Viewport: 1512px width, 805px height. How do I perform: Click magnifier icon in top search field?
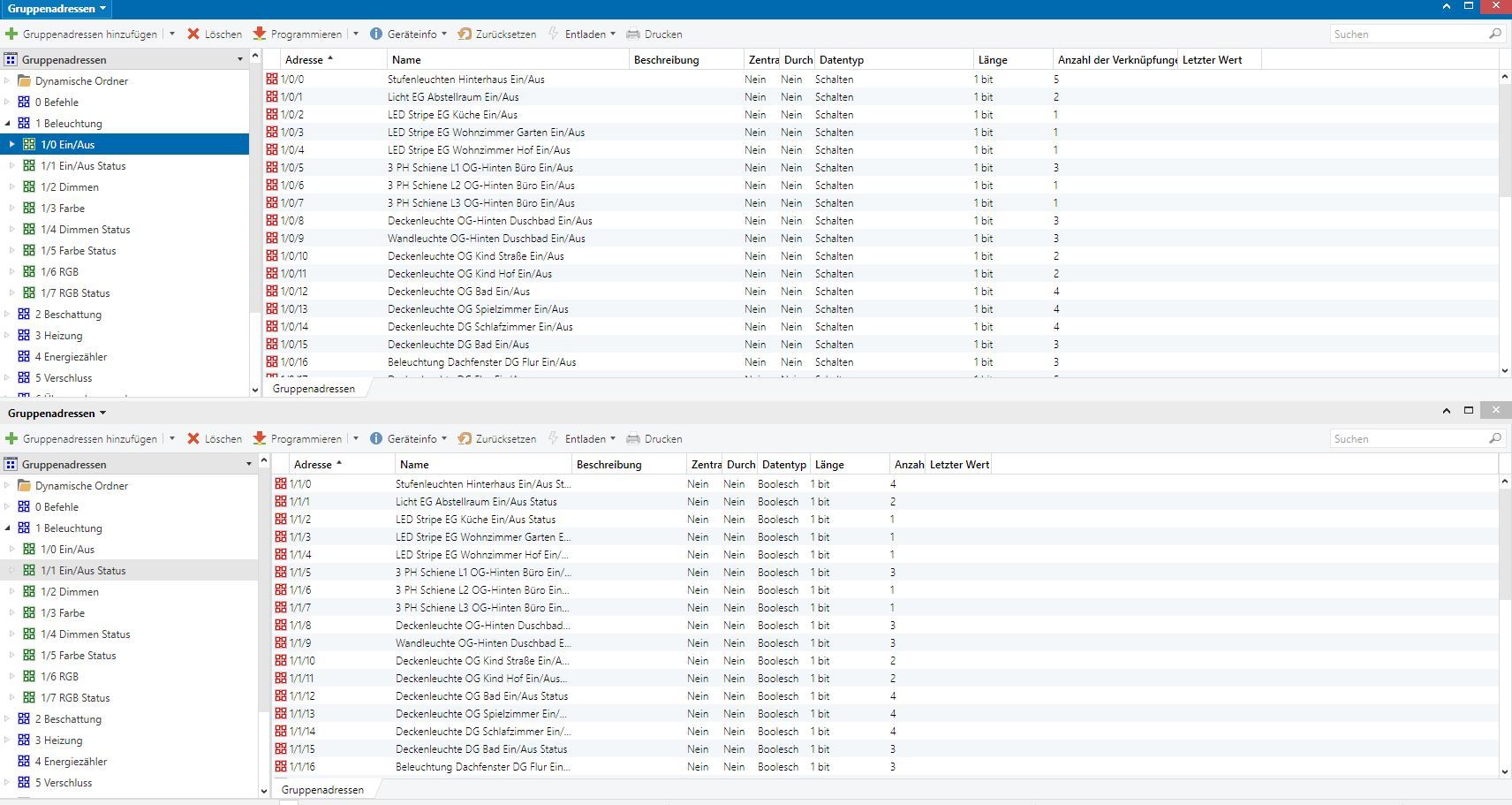click(1494, 34)
